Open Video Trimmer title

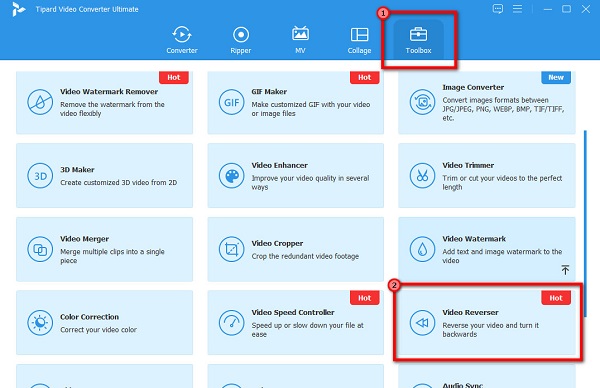coord(468,165)
